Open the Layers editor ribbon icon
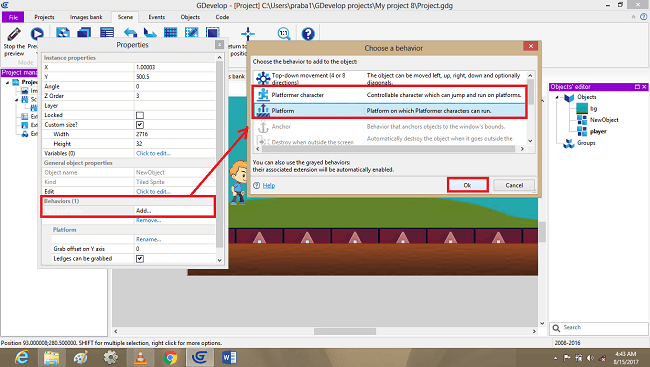This screenshot has width=650, height=367. 85,33
